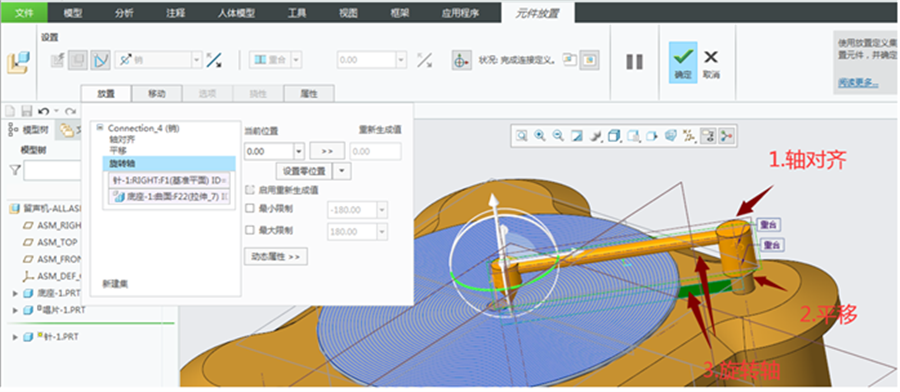Image resolution: width=900 pixels, height=392 pixels.
Task: Check the 启用重新生成值 option
Action: [x=249, y=189]
